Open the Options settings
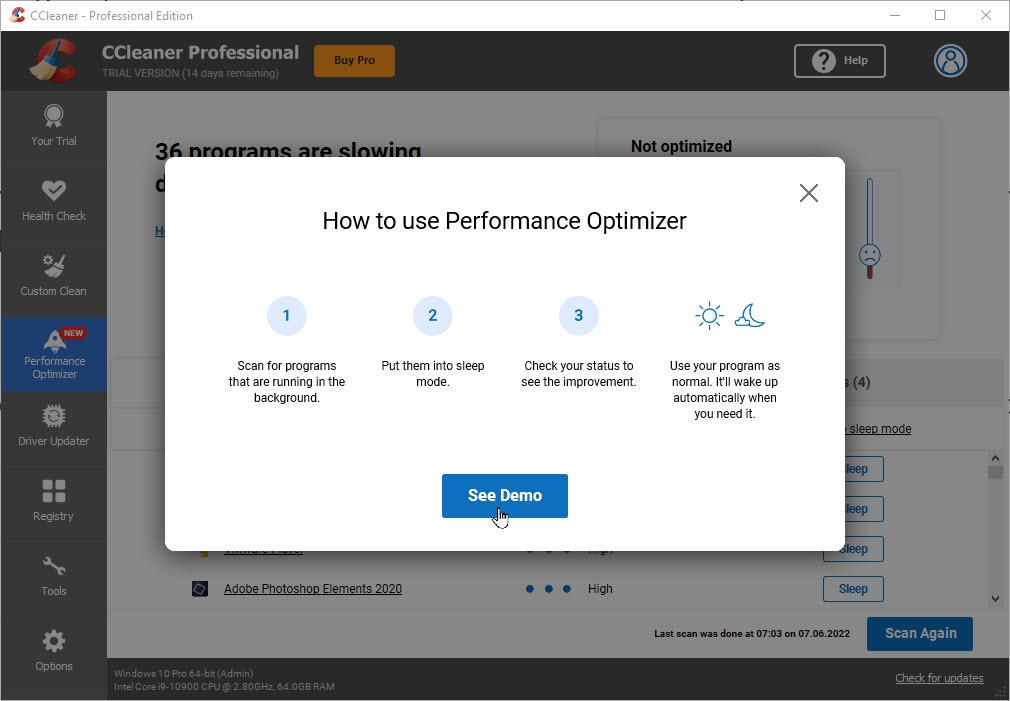1010x701 pixels. (x=54, y=651)
